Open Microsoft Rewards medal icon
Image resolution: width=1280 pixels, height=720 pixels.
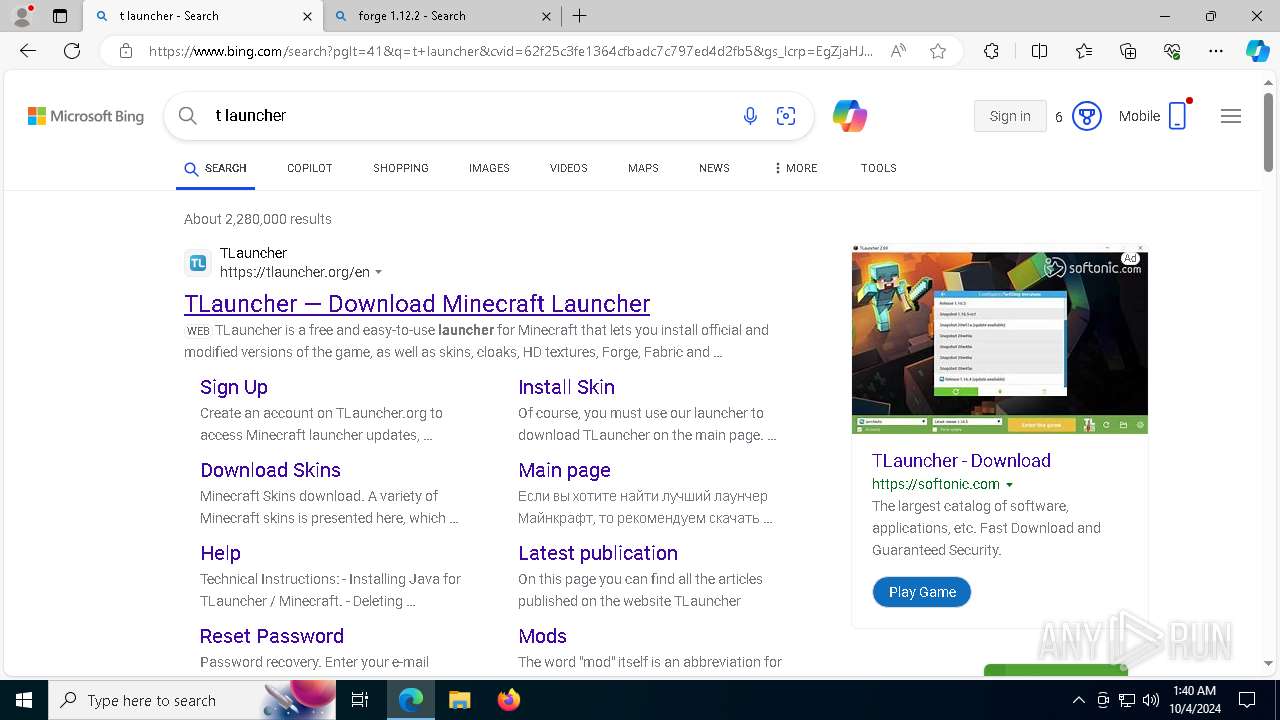tap(1087, 116)
